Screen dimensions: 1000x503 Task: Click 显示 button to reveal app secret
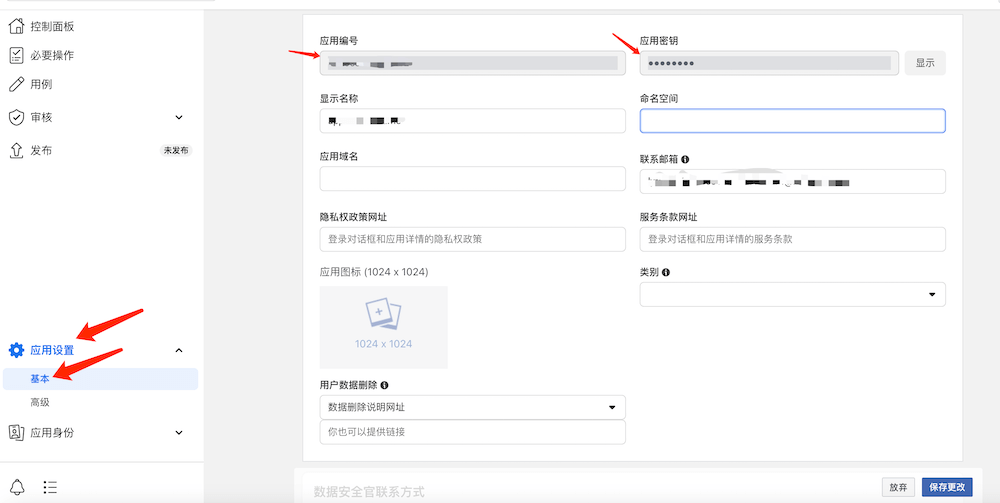point(925,63)
